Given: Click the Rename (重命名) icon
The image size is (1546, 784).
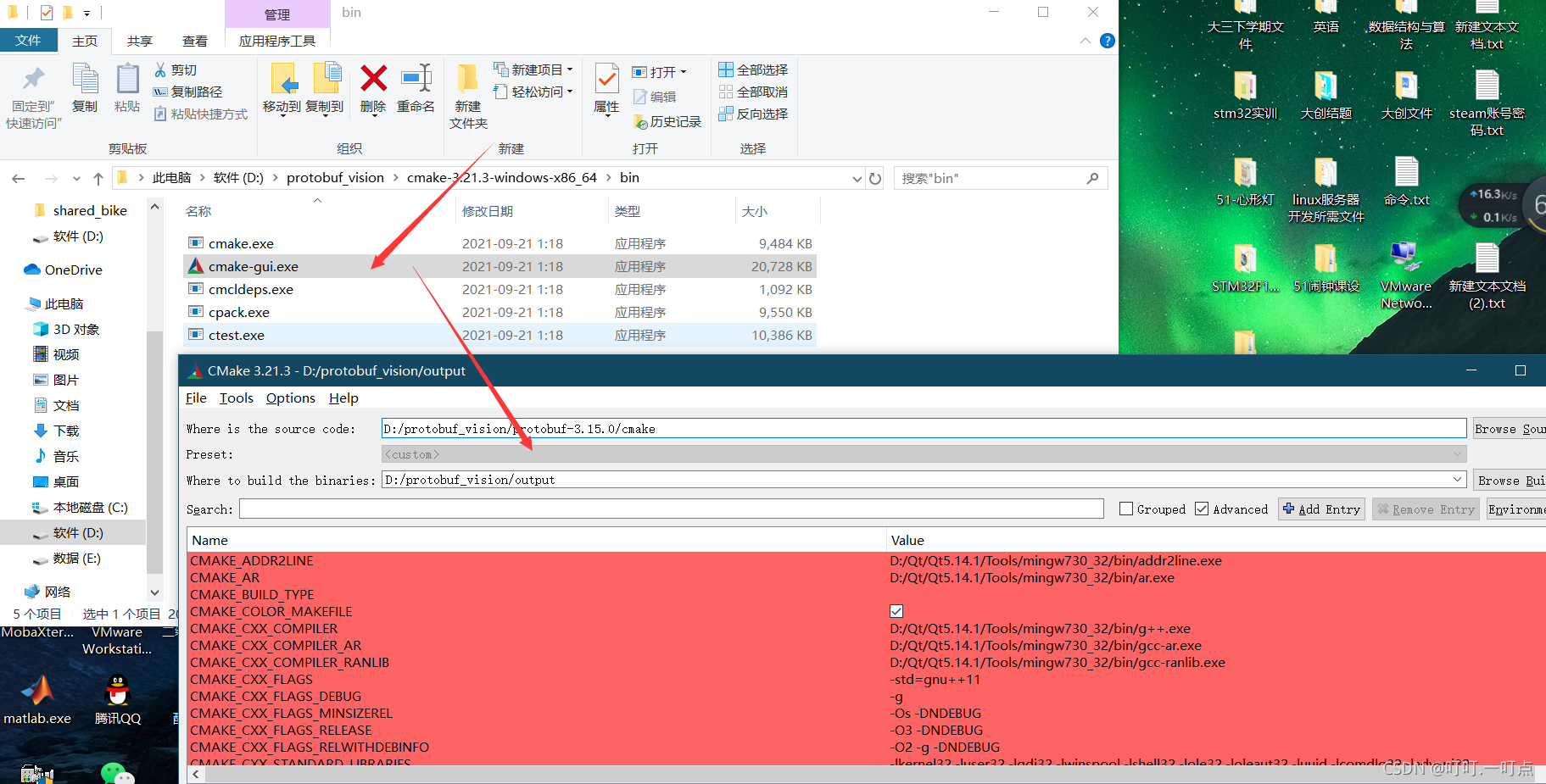Looking at the screenshot, I should (416, 78).
